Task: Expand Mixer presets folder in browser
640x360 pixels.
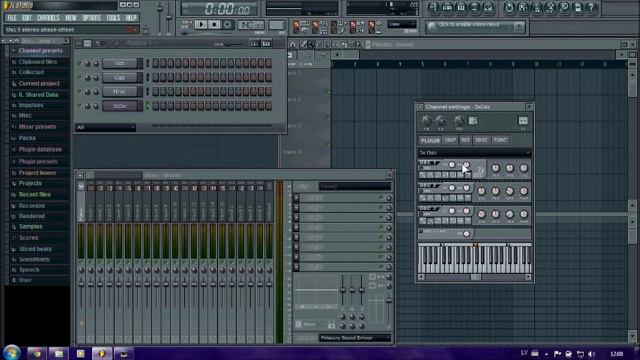Action: point(37,127)
